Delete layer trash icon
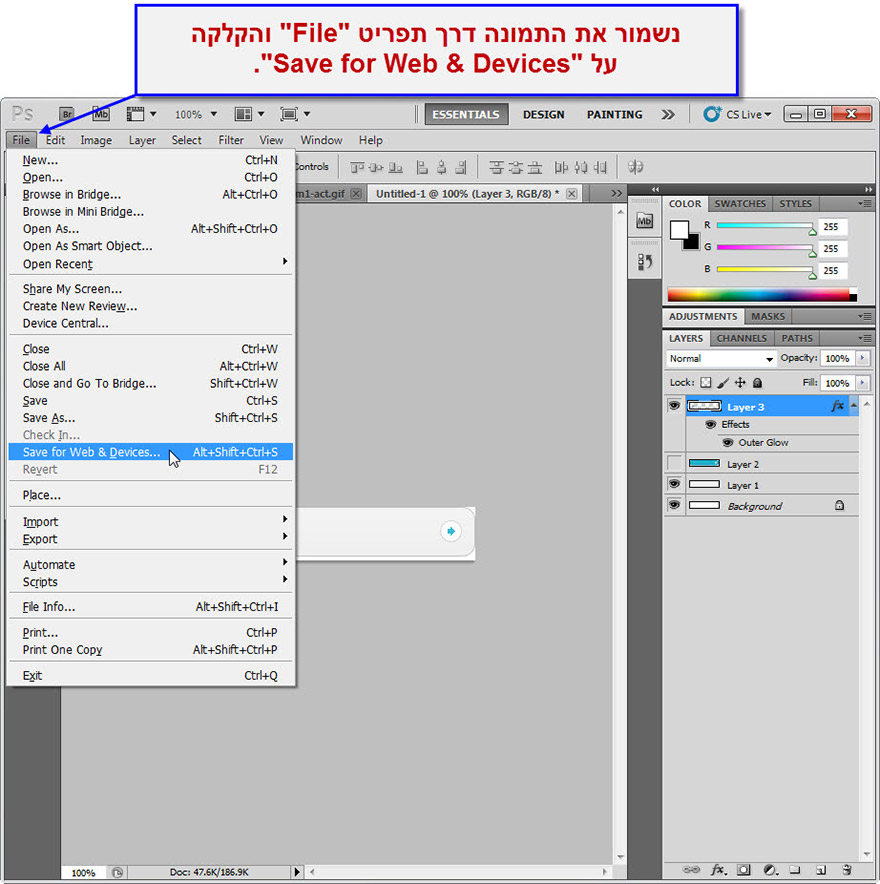 coord(846,869)
